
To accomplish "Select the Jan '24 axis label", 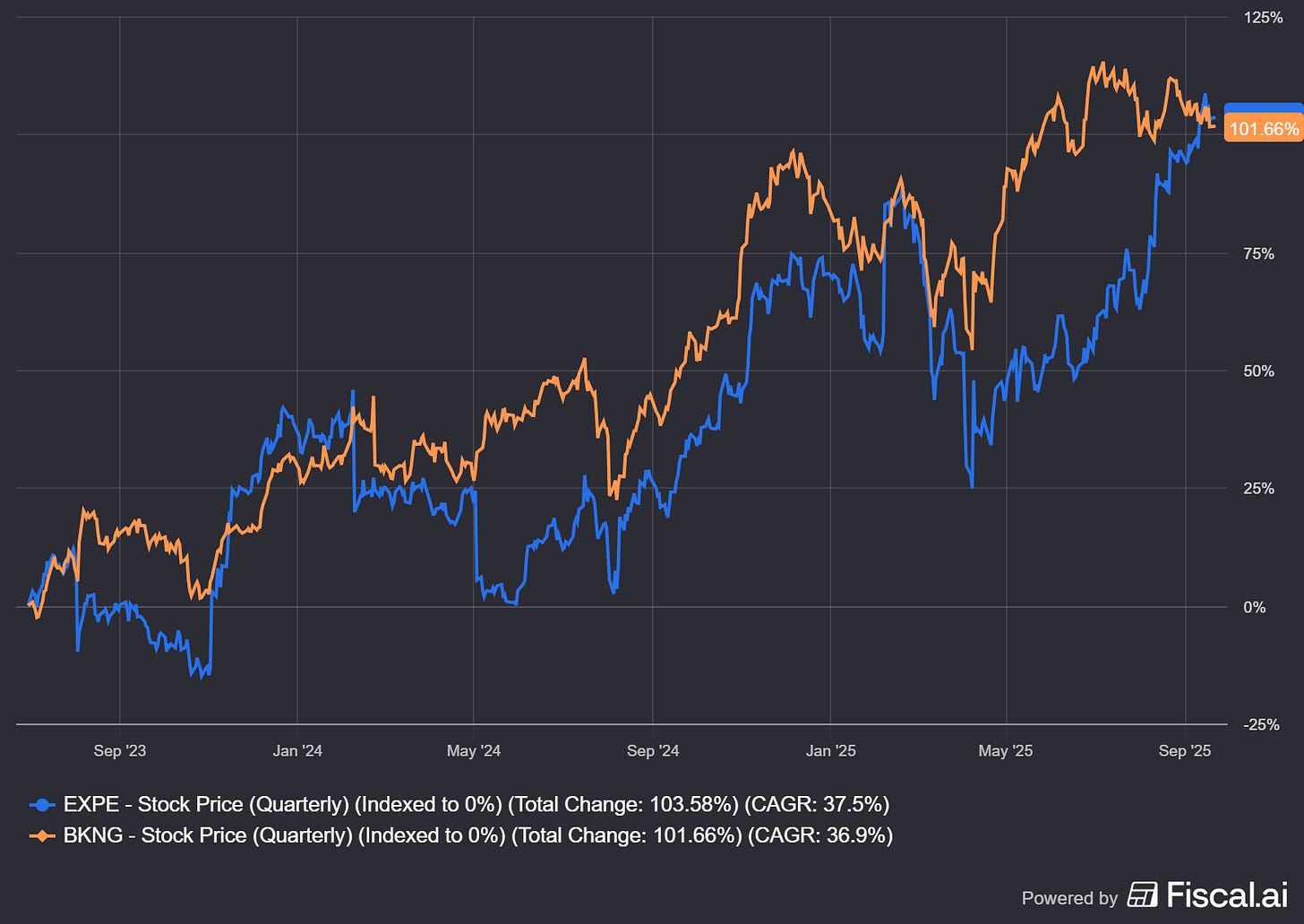I will click(297, 751).
